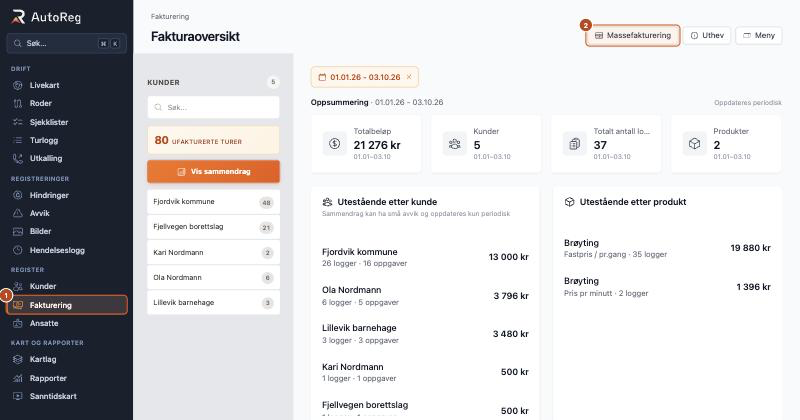Navigate to Turlogg

66,140
